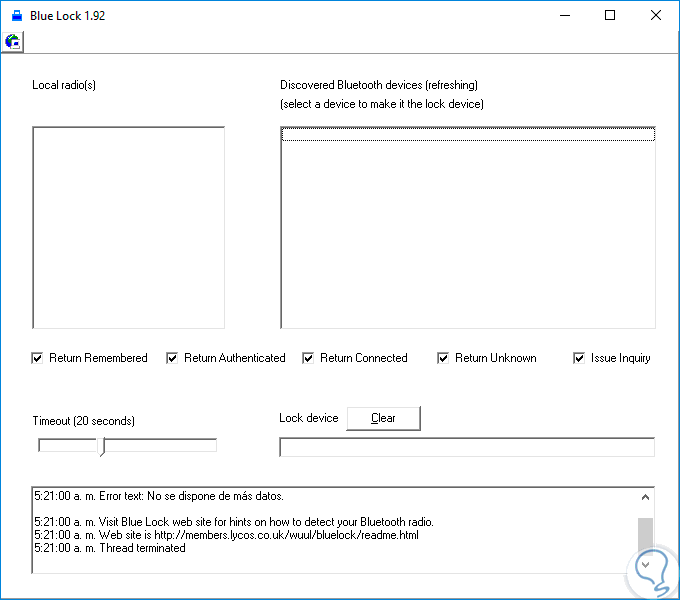Image resolution: width=680 pixels, height=600 pixels.
Task: Click the 'Discovered Bluetooth devices (refreshing)' label
Action: (x=379, y=85)
